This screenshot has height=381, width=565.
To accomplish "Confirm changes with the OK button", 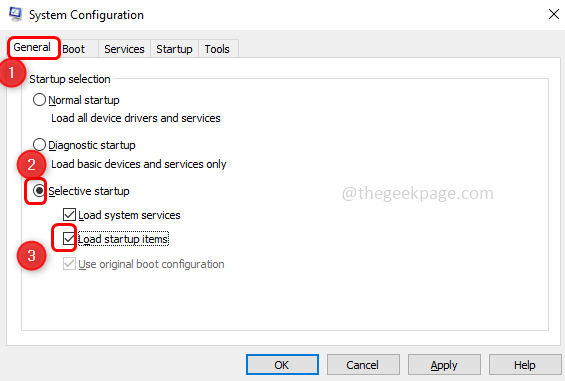I will click(x=282, y=365).
